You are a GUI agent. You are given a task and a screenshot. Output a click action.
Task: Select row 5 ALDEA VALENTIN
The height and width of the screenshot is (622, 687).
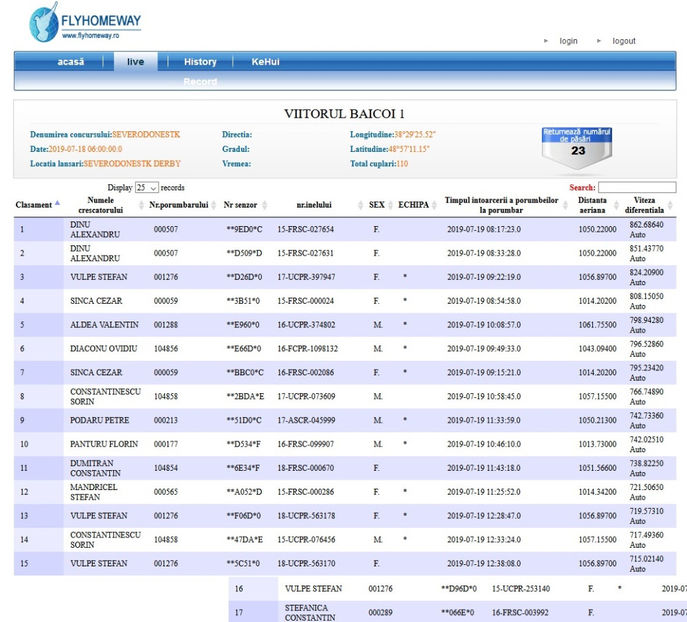point(104,325)
